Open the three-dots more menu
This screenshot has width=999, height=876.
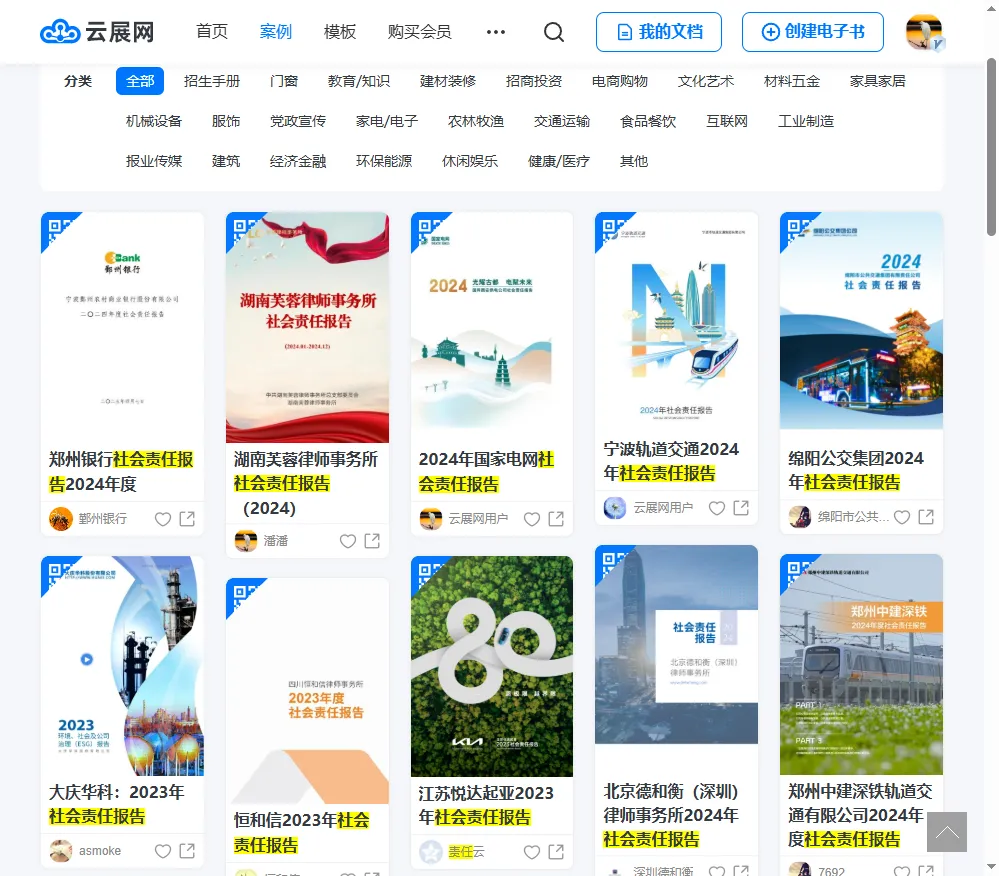click(x=496, y=32)
